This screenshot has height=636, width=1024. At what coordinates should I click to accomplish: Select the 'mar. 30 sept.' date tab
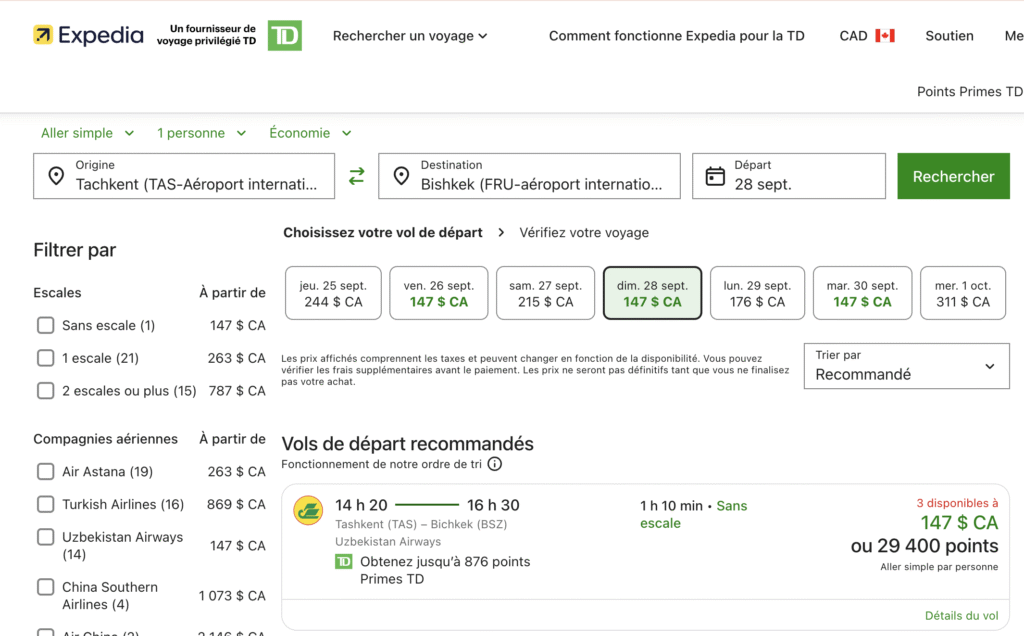pos(862,292)
